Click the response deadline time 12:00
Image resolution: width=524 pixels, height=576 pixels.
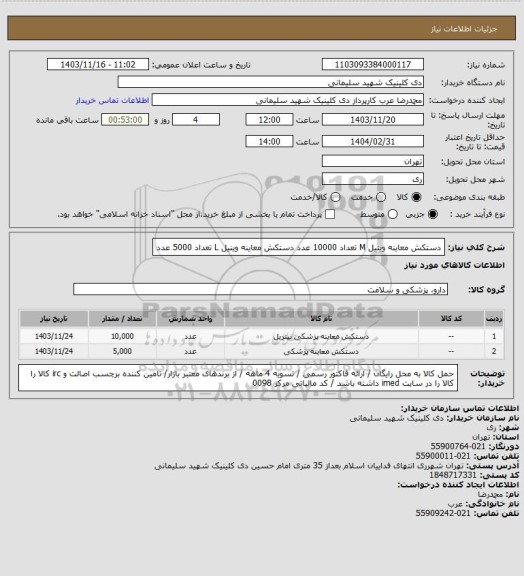click(x=269, y=120)
